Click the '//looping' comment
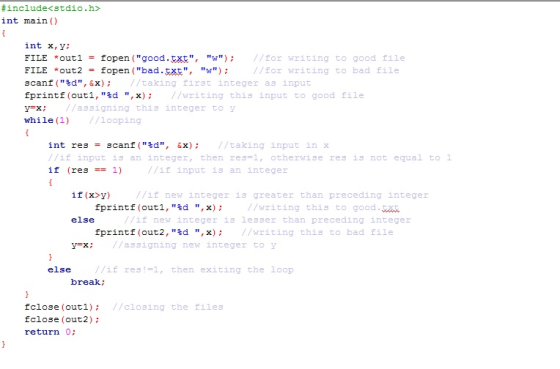 pos(115,121)
